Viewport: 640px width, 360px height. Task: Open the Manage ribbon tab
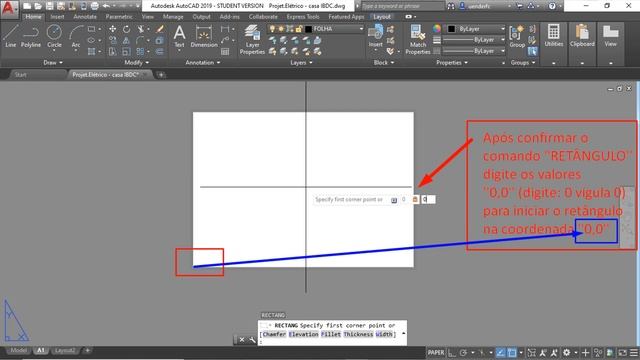coord(173,17)
